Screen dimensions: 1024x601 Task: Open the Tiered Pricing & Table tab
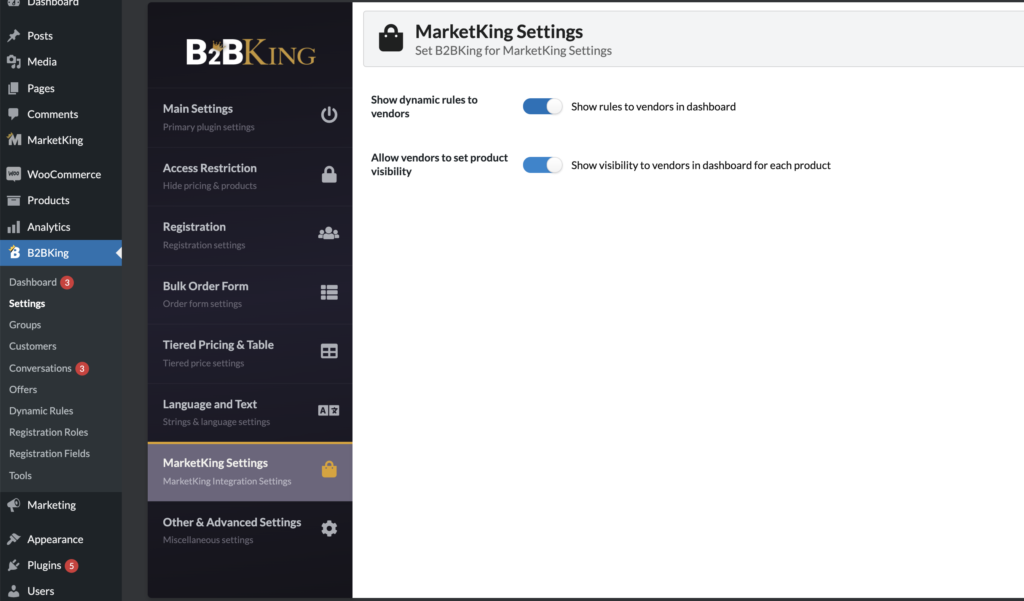pyautogui.click(x=250, y=353)
